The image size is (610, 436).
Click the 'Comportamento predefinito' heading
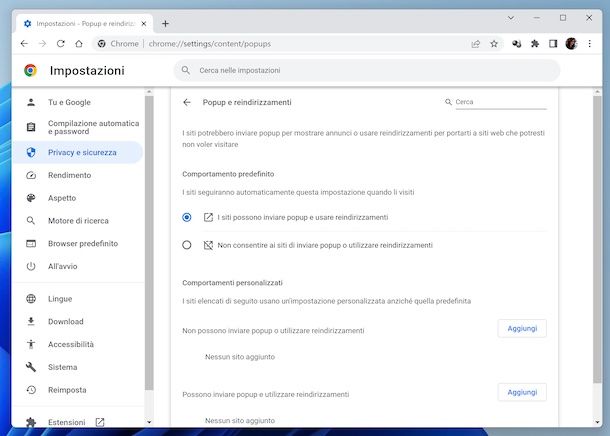coord(228,174)
